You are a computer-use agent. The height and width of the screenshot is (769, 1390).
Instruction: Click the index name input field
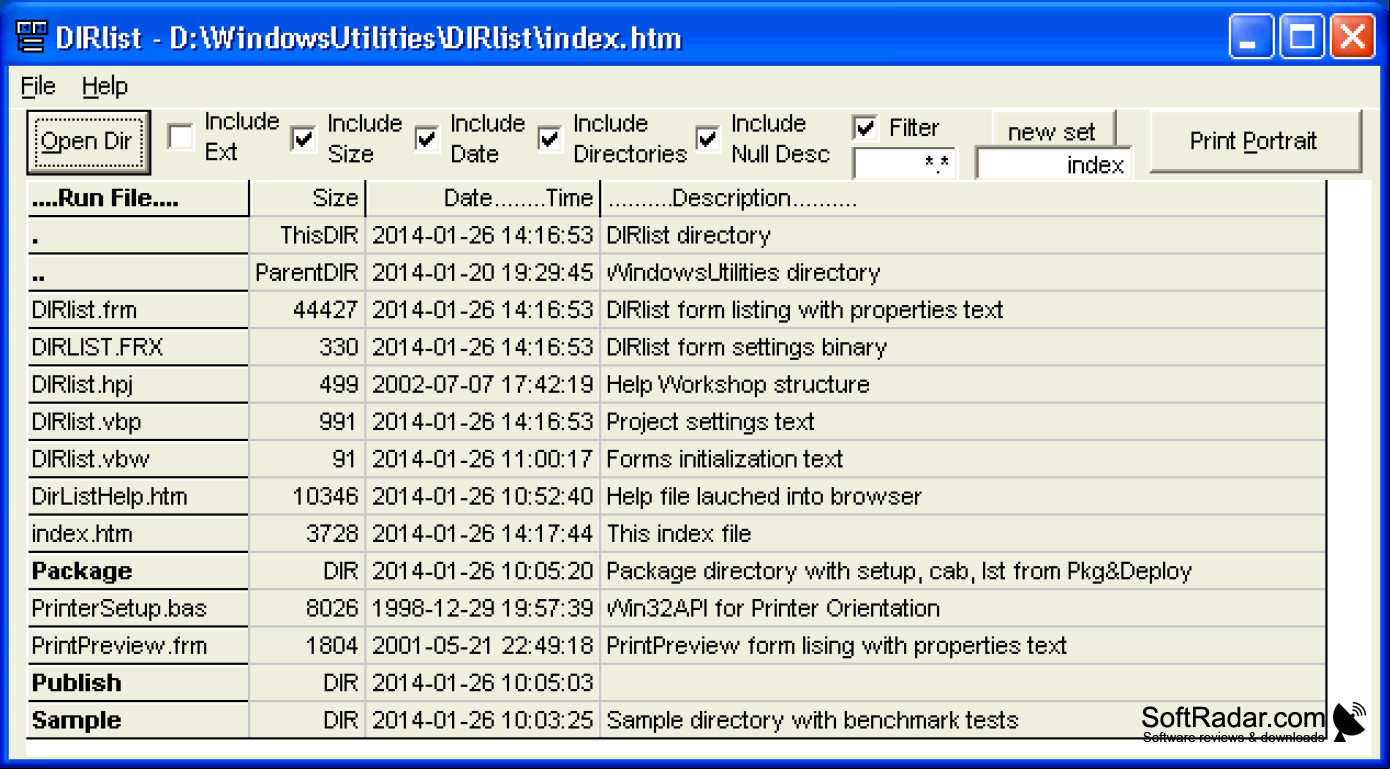tap(1054, 164)
